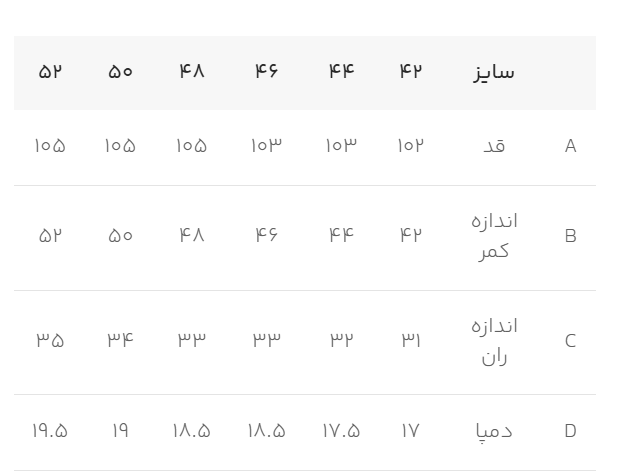The image size is (618, 471).
Task: Click hem value ۱۹.۵ in row D
Action: (50, 430)
